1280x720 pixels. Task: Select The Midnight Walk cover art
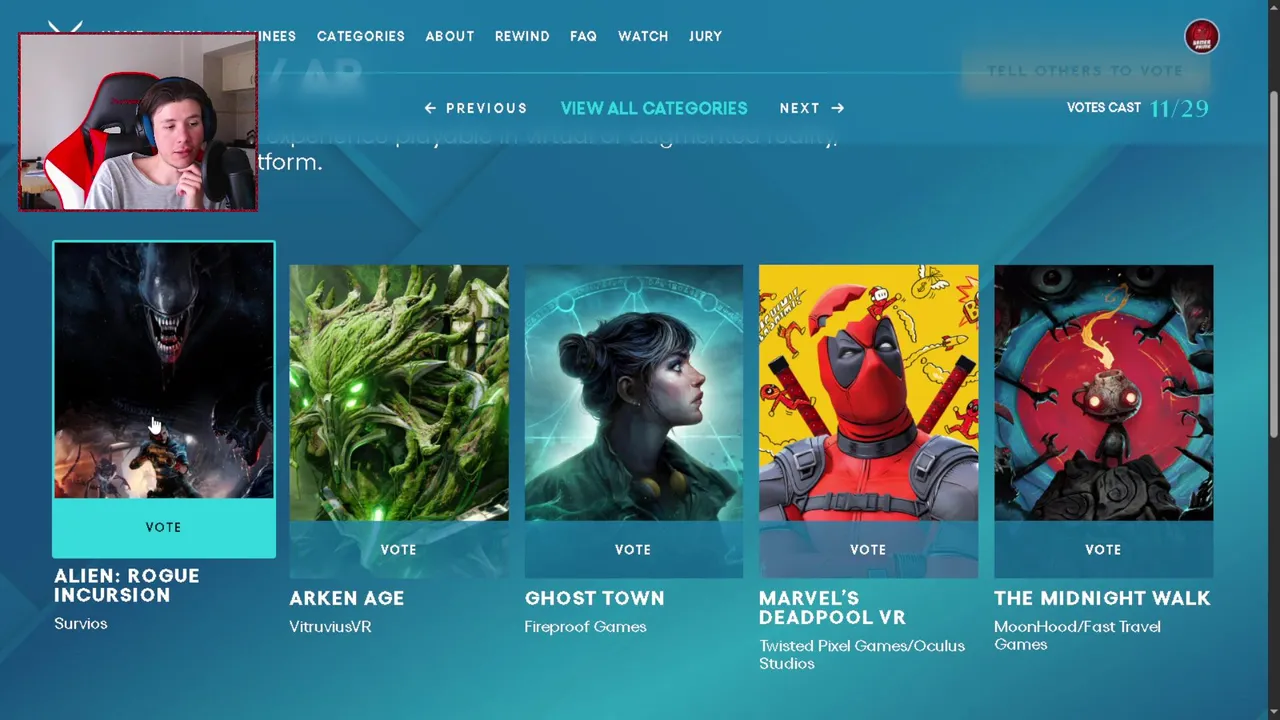click(1103, 393)
